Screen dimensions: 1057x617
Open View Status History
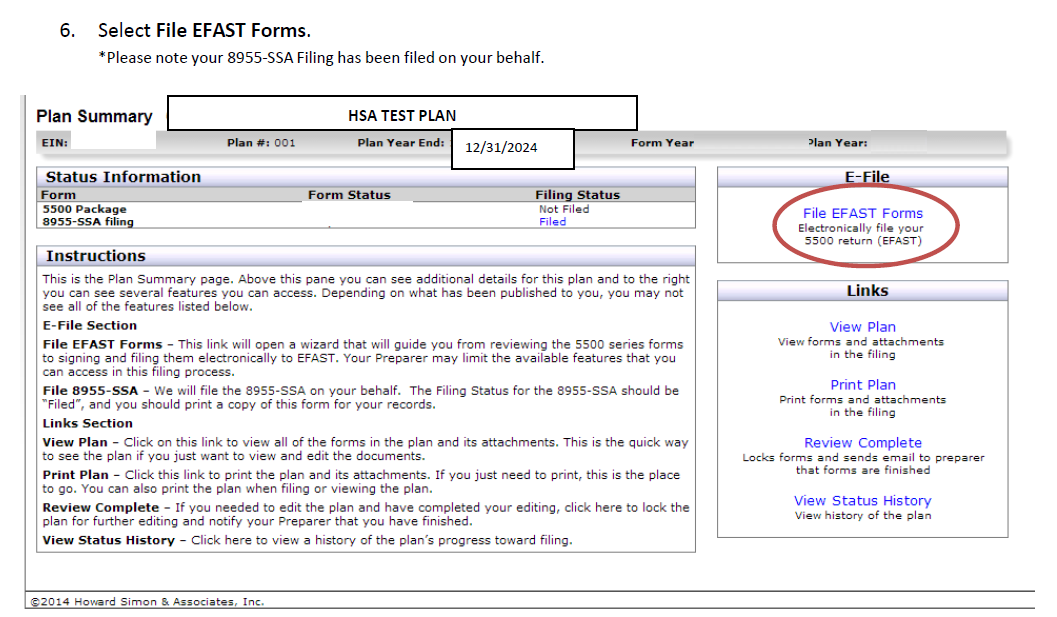pyautogui.click(x=862, y=501)
